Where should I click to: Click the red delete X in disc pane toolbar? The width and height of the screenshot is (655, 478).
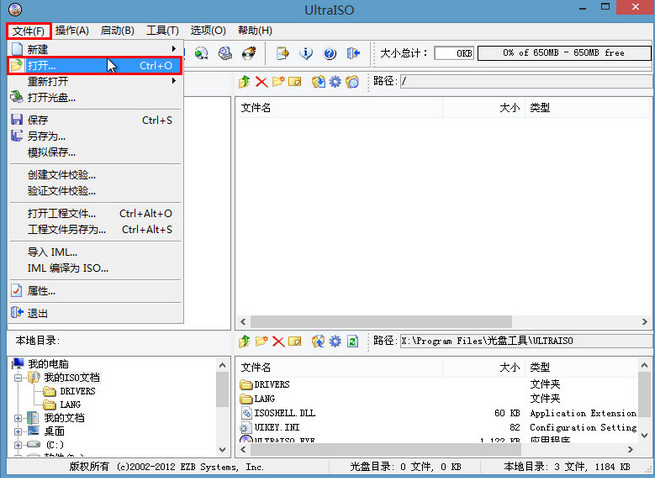pos(261,81)
